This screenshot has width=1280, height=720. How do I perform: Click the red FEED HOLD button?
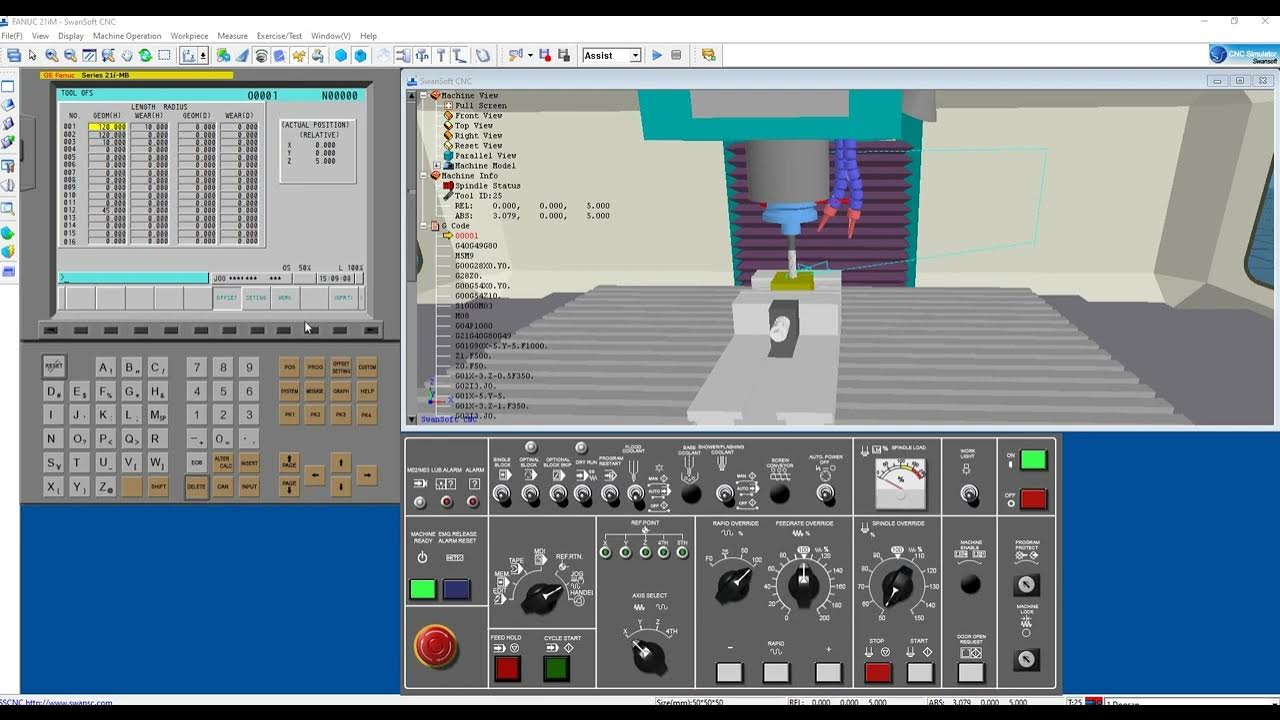pos(507,668)
